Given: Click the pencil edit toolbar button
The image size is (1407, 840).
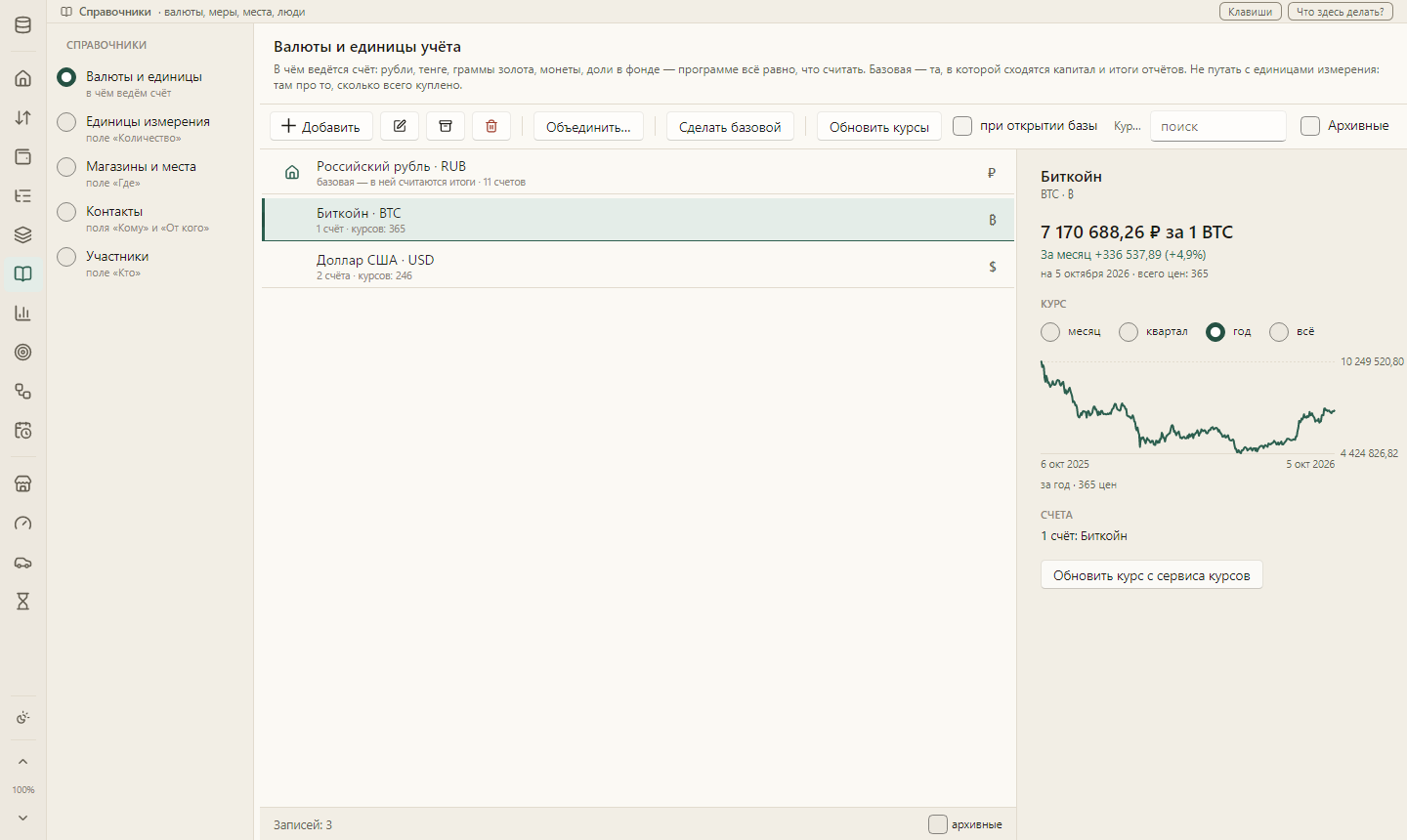Looking at the screenshot, I should (400, 126).
